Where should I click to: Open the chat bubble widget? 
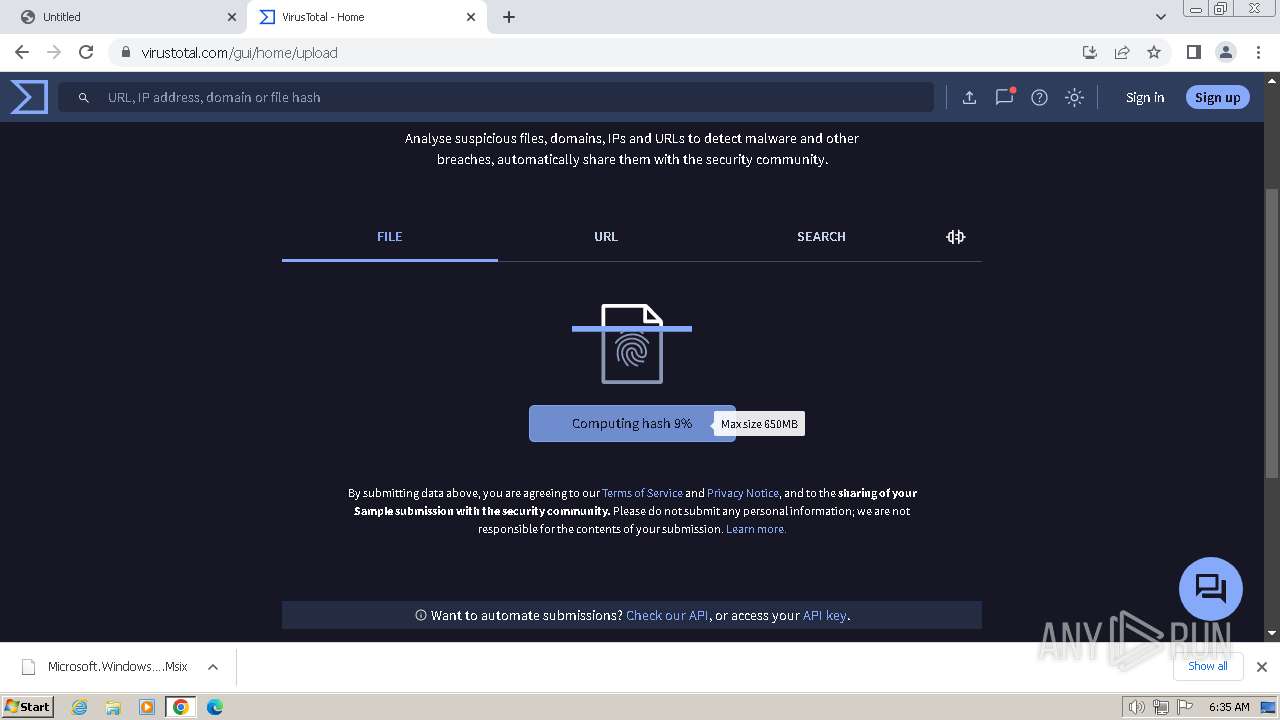point(1210,588)
